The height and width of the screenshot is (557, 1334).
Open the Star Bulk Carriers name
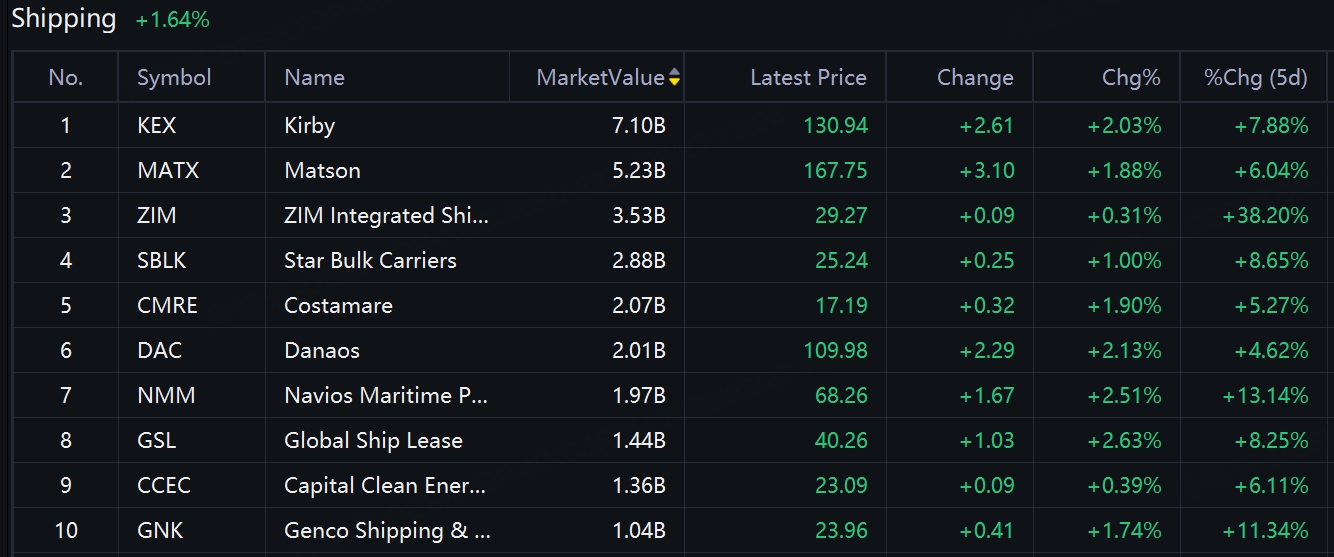click(370, 260)
